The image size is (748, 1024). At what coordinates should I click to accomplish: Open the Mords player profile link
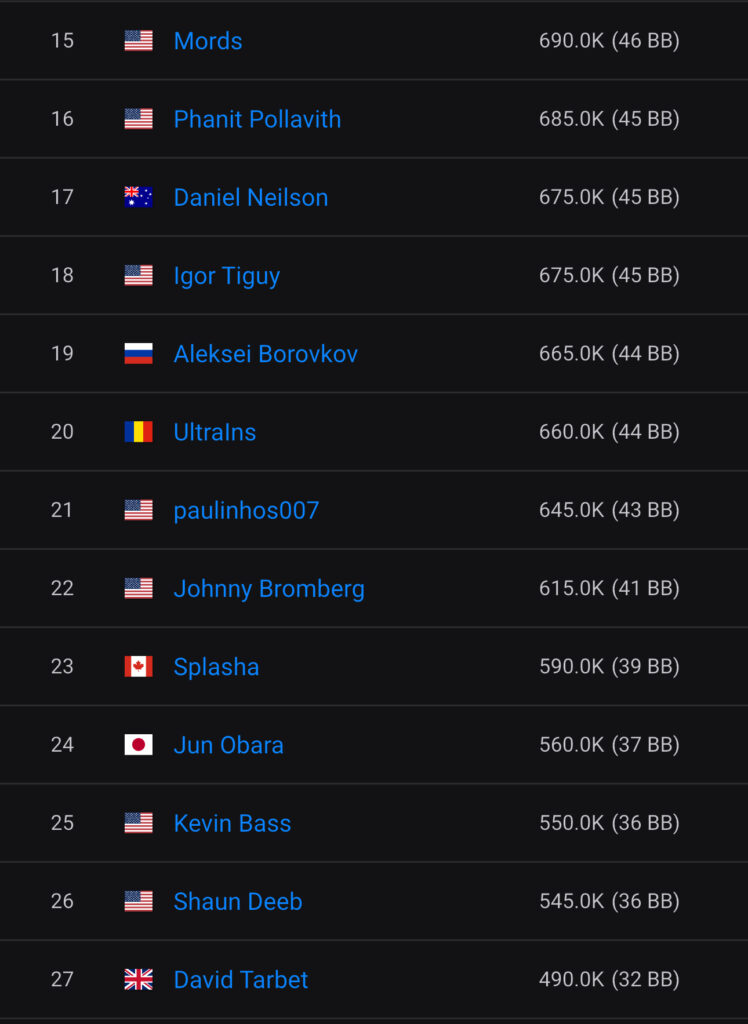point(208,41)
